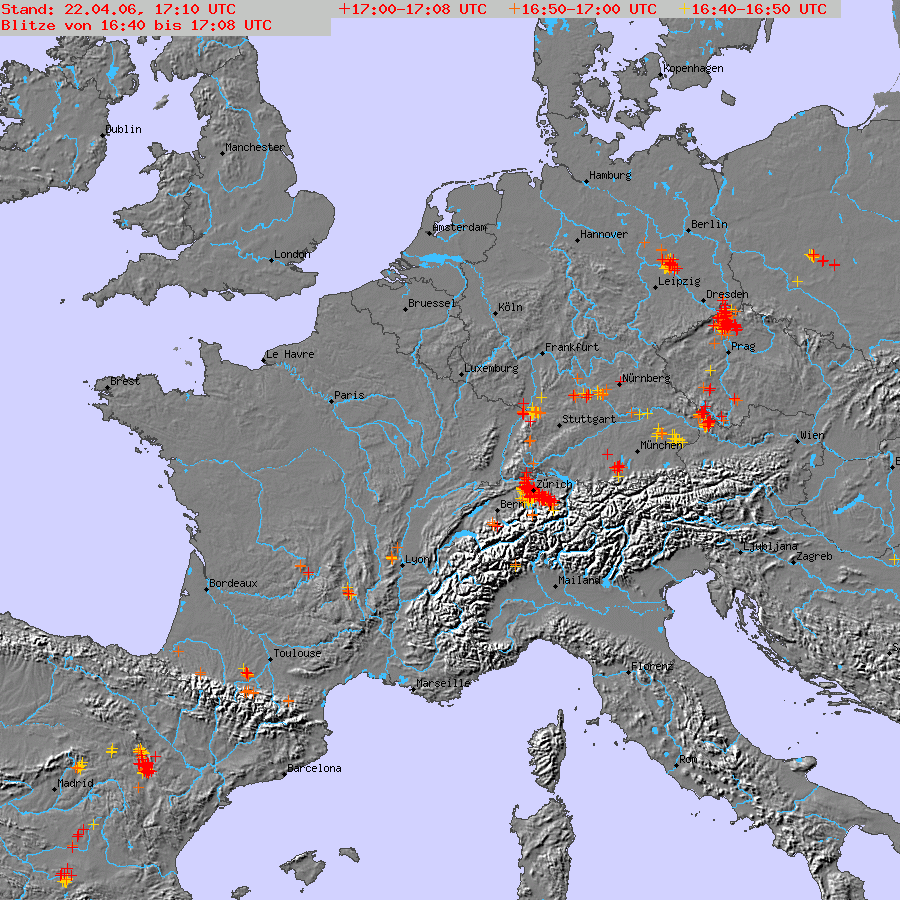Click the Barcelona city label

tap(314, 768)
